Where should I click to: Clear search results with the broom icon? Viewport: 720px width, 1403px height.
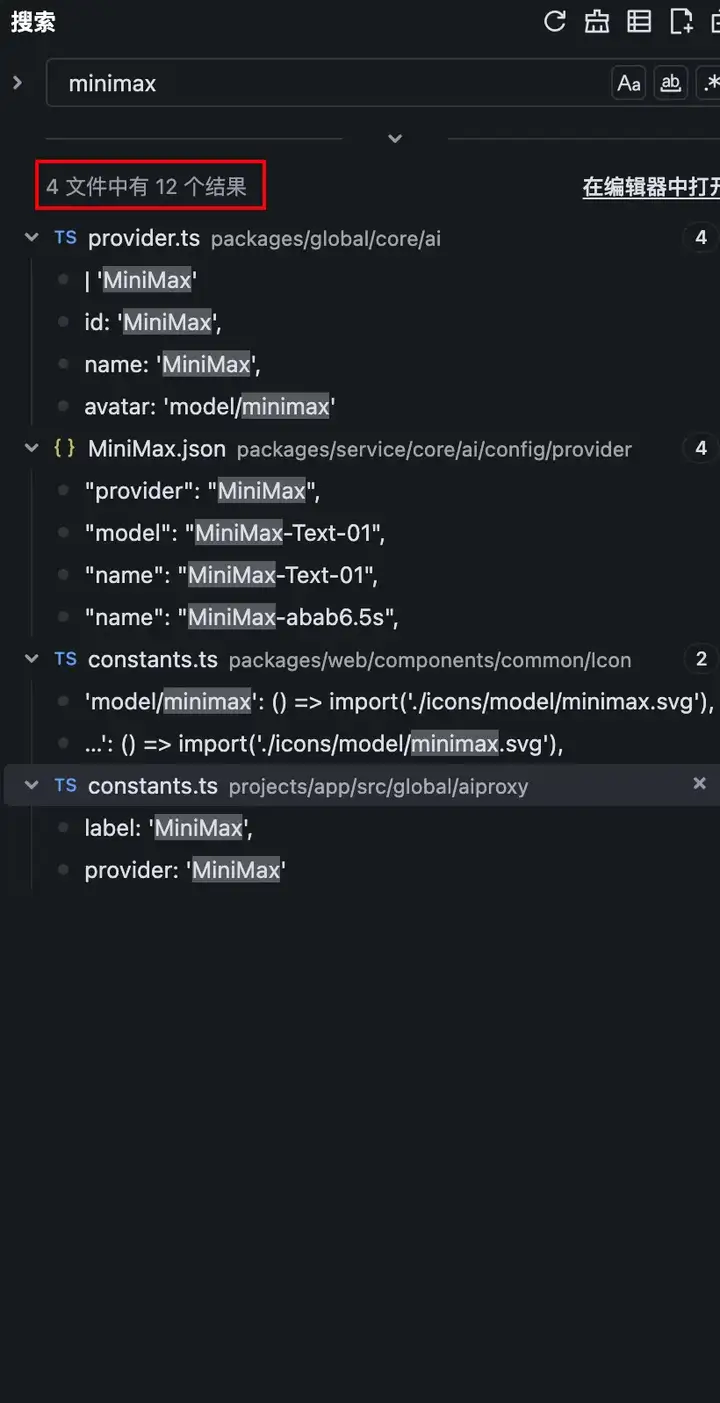(x=597, y=21)
